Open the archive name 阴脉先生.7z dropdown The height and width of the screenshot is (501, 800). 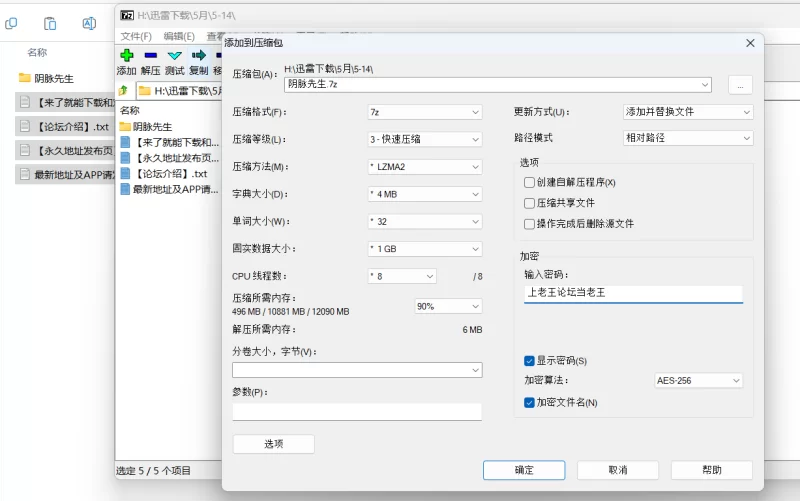[705, 85]
